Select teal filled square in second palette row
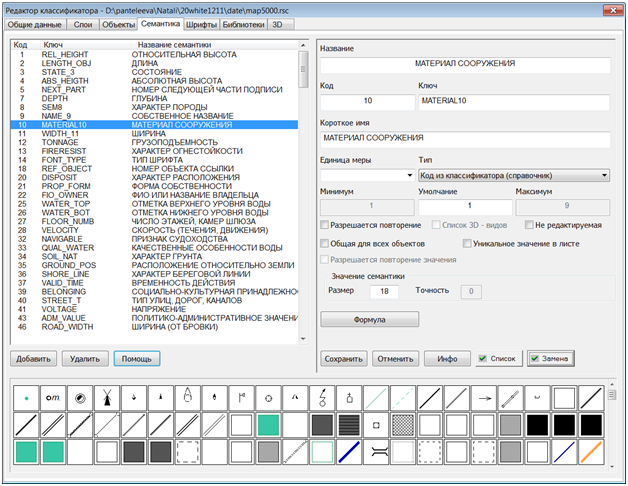This screenshot has height=486, width=628. point(268,424)
